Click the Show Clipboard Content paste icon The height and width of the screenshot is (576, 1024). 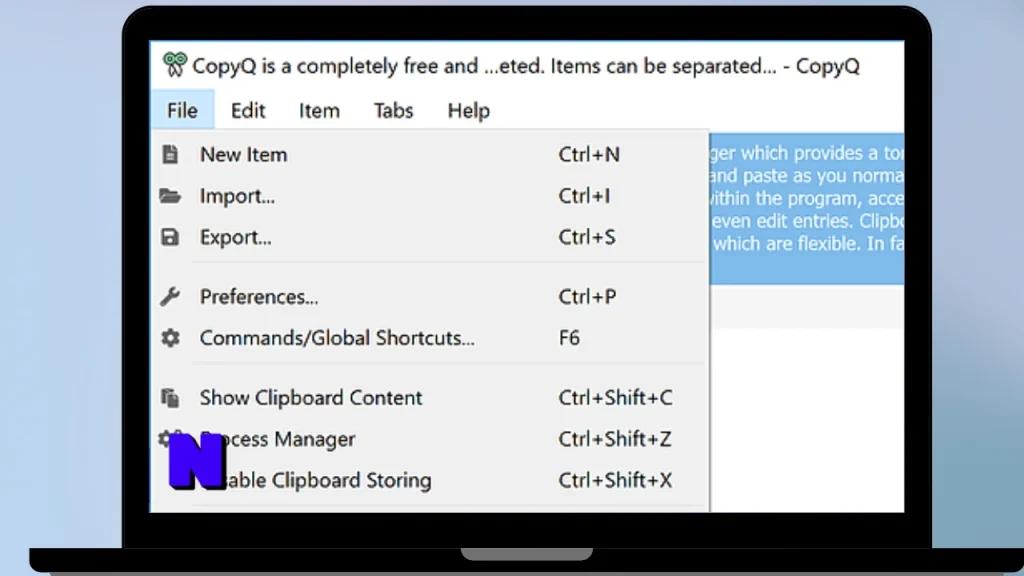tap(170, 397)
